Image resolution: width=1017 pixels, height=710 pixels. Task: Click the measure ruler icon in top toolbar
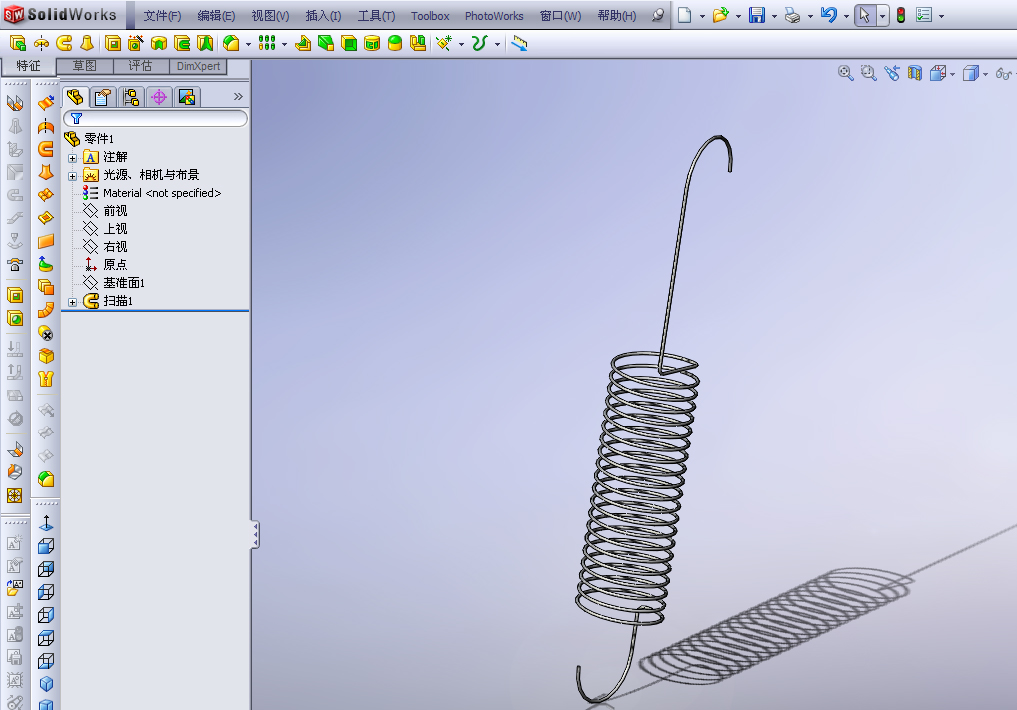click(x=520, y=43)
